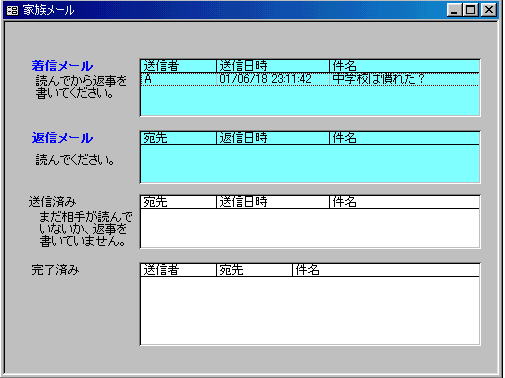Click the 件名 column header in the 着信メール list
Viewport: 505px width, 378px height.
click(x=404, y=66)
